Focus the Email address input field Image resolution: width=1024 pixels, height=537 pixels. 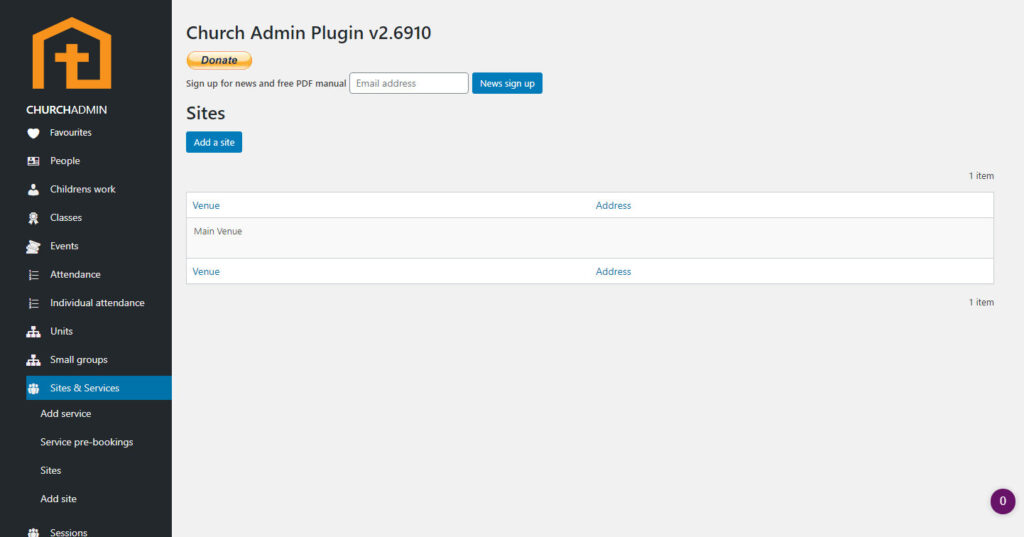[409, 83]
